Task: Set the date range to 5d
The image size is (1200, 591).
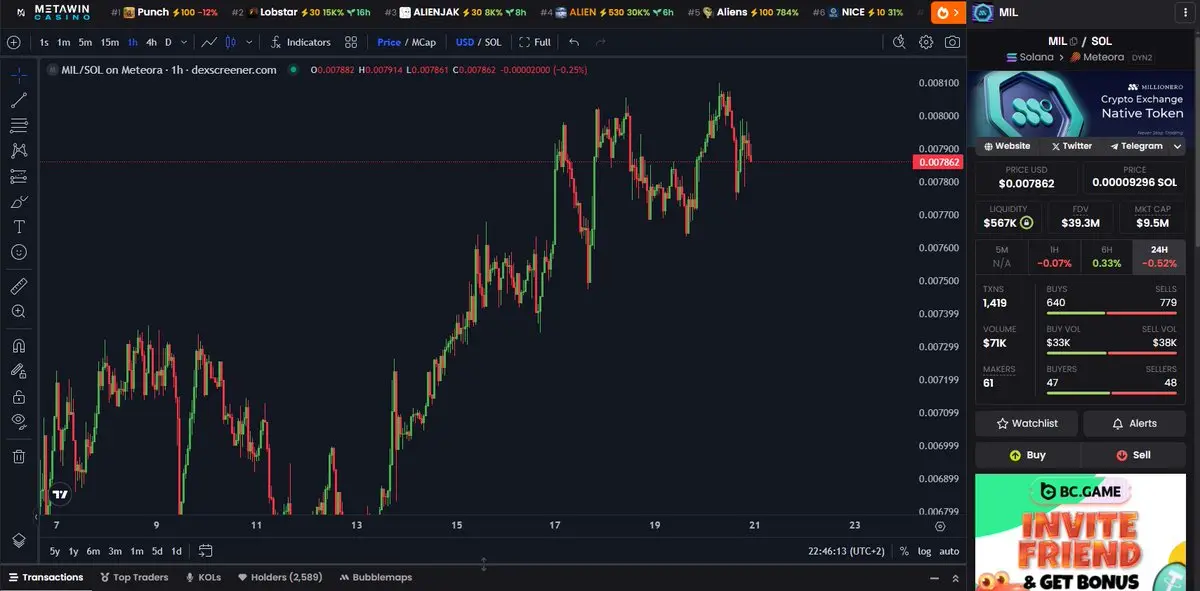Action: point(157,551)
